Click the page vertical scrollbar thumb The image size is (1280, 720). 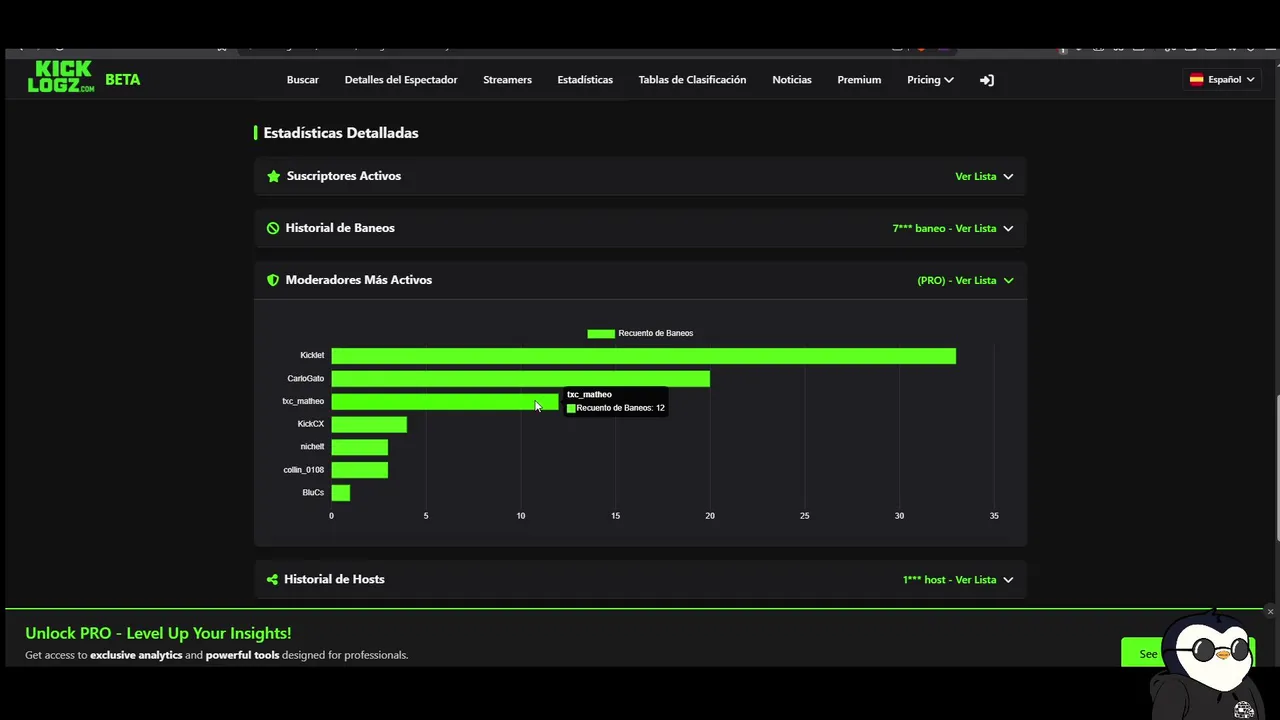(x=1276, y=468)
